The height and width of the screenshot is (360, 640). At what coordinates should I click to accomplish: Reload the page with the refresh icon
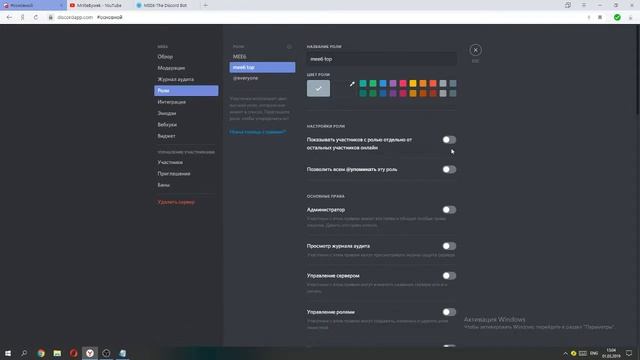36,17
